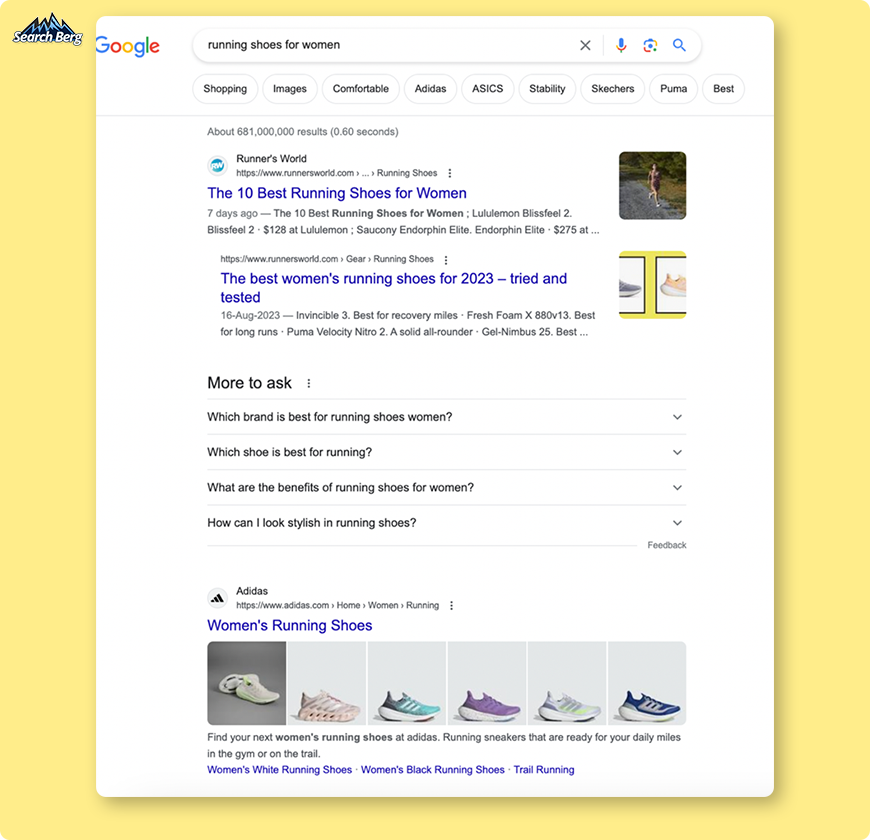The width and height of the screenshot is (870, 840).
Task: Open 'The best women's running shoes for 2023' result
Action: (x=393, y=287)
